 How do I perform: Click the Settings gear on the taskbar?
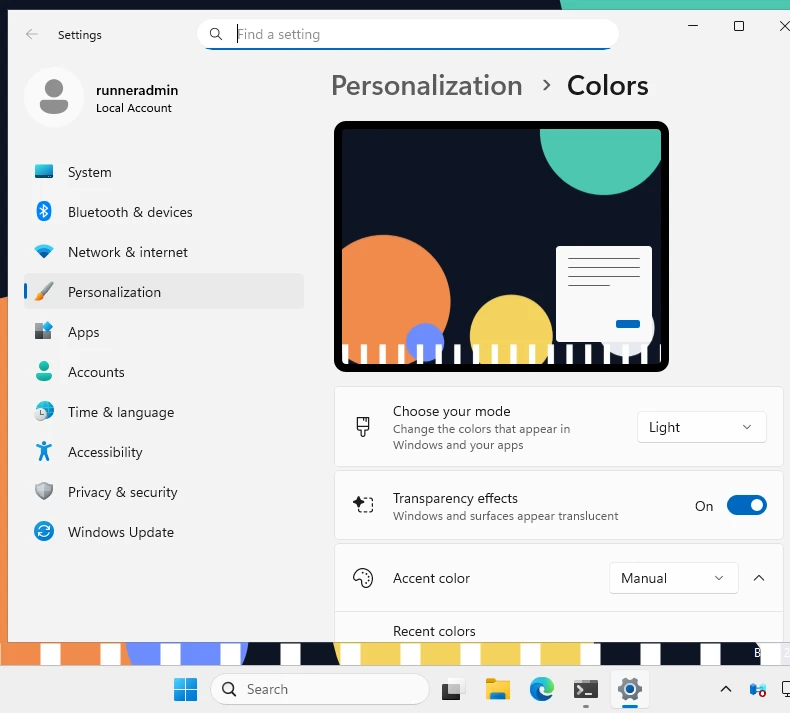[630, 689]
